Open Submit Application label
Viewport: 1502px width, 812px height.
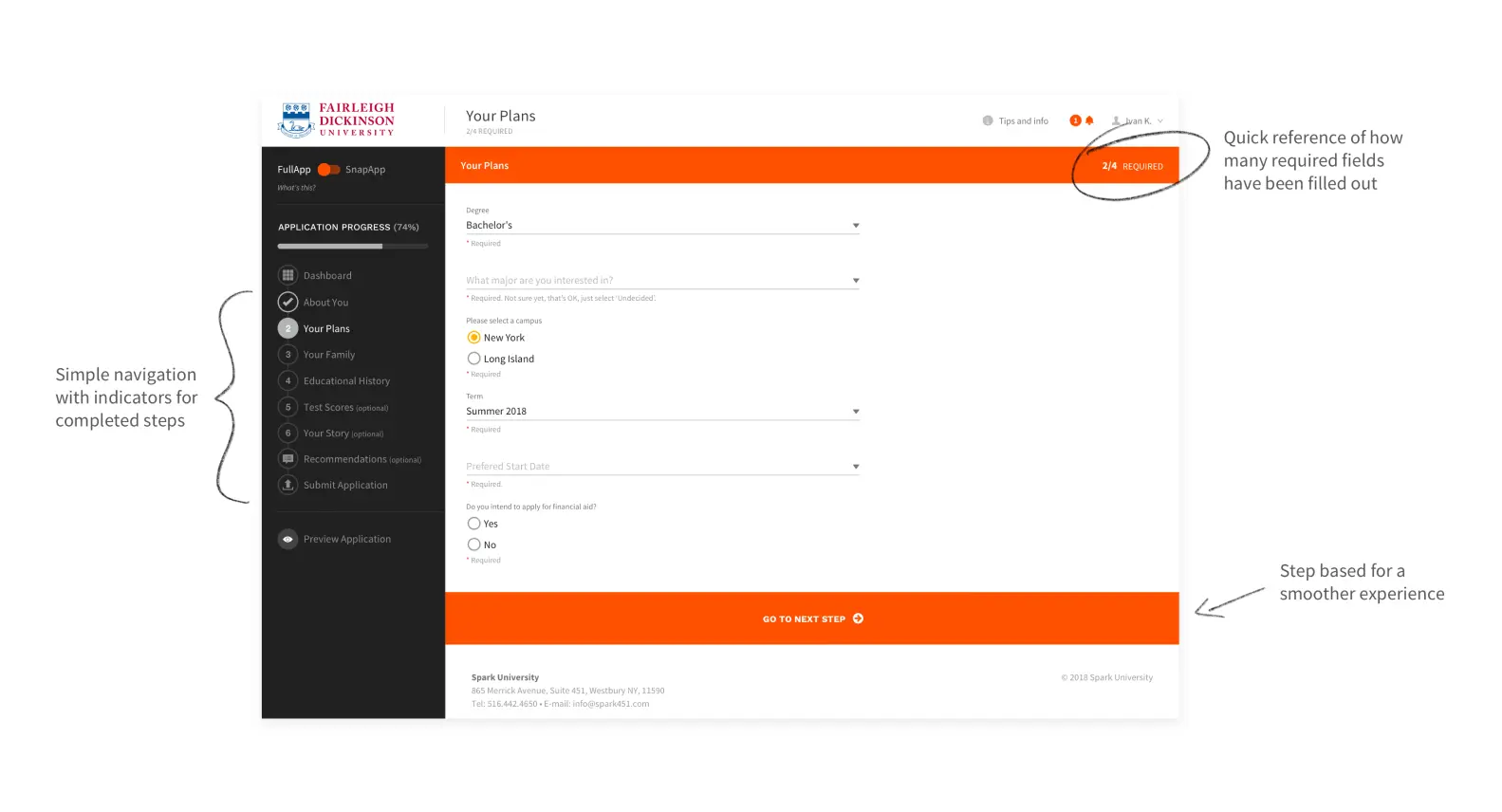pos(345,486)
